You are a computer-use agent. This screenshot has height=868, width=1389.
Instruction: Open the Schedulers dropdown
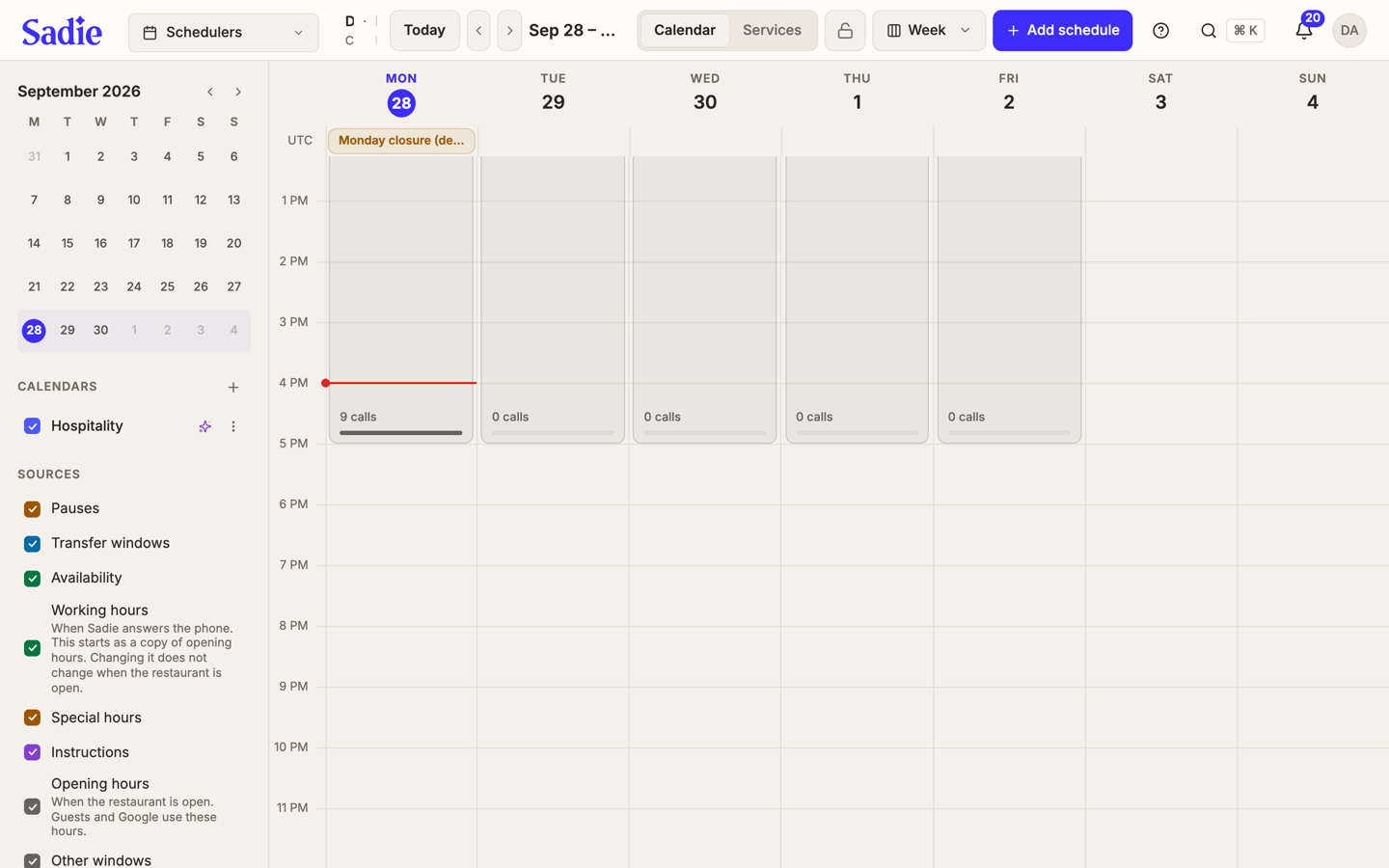tap(224, 33)
